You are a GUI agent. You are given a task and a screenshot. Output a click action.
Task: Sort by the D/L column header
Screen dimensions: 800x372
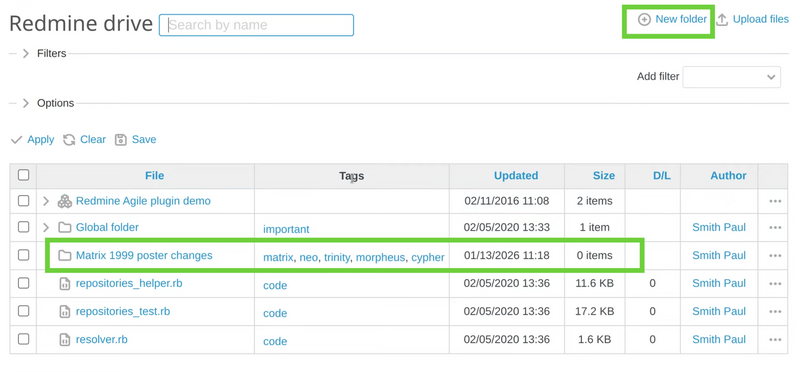[x=662, y=176]
